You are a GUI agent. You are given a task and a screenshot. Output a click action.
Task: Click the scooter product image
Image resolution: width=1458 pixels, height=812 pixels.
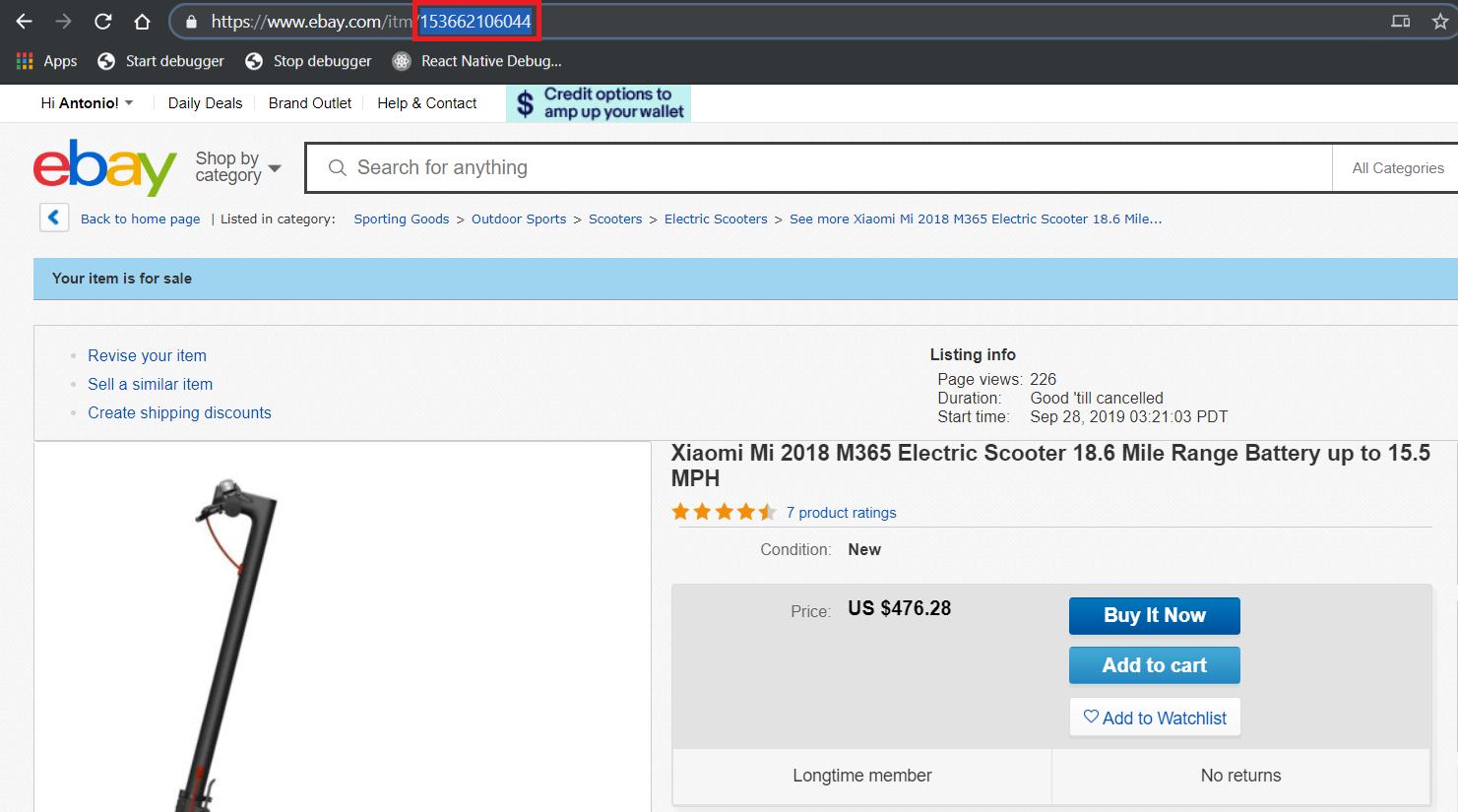343,627
